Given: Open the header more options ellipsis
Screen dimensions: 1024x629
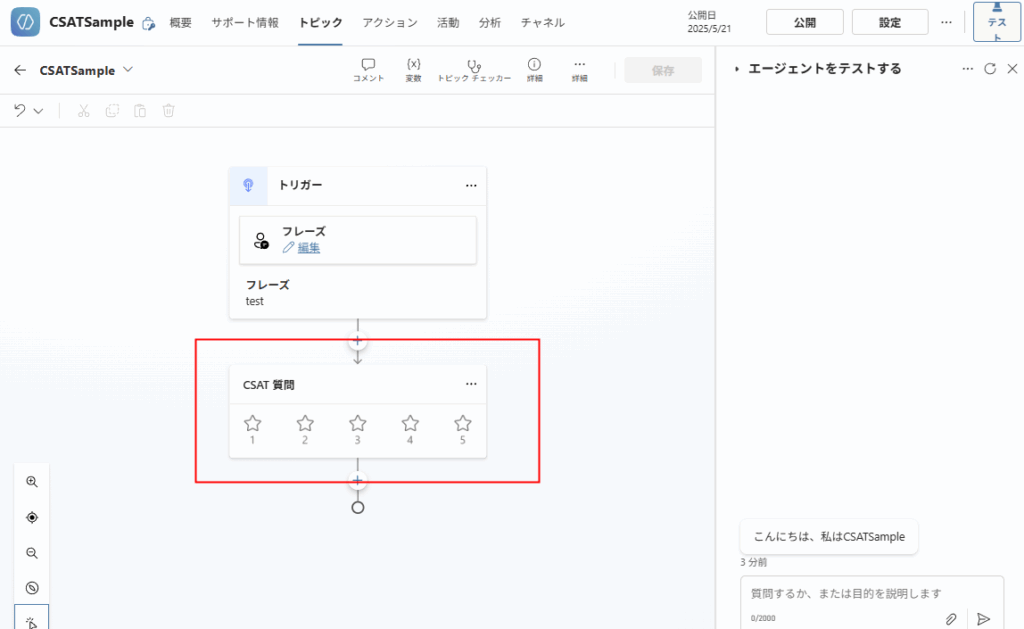Looking at the screenshot, I should coord(946,22).
